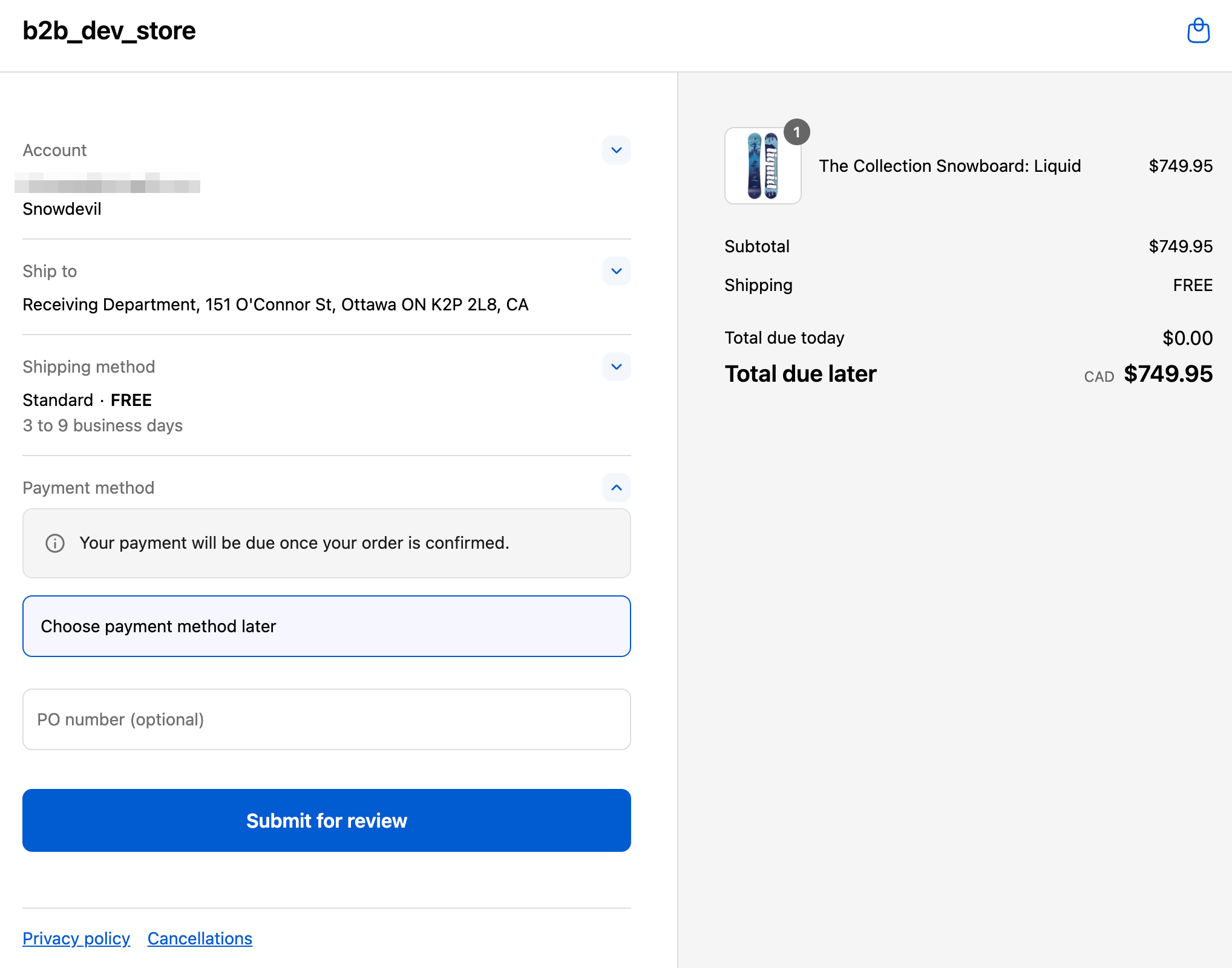Open the Privacy policy link
1232x968 pixels.
click(x=76, y=938)
